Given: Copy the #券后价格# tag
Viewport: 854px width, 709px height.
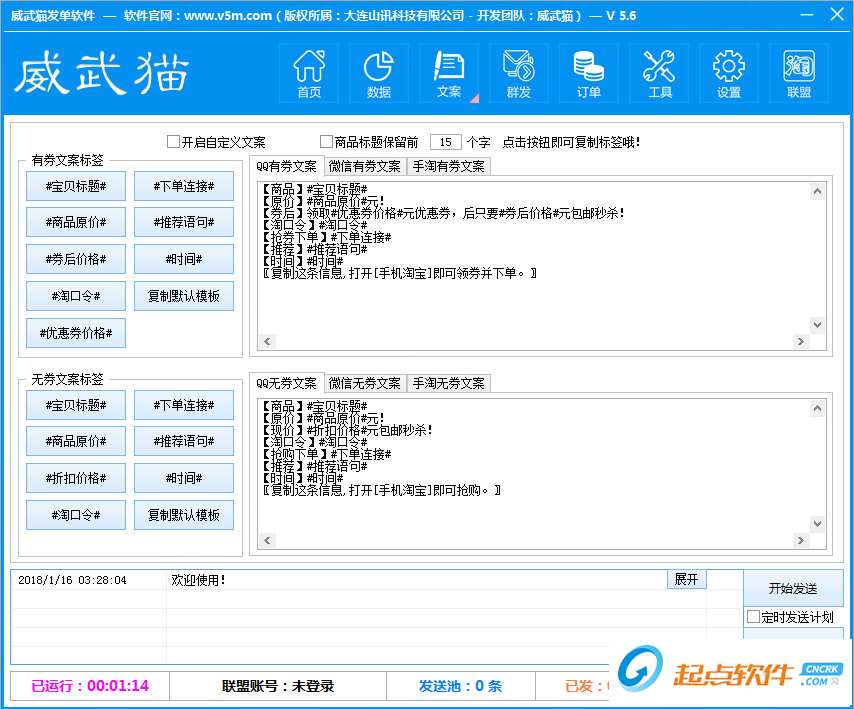Looking at the screenshot, I should pyautogui.click(x=76, y=259).
